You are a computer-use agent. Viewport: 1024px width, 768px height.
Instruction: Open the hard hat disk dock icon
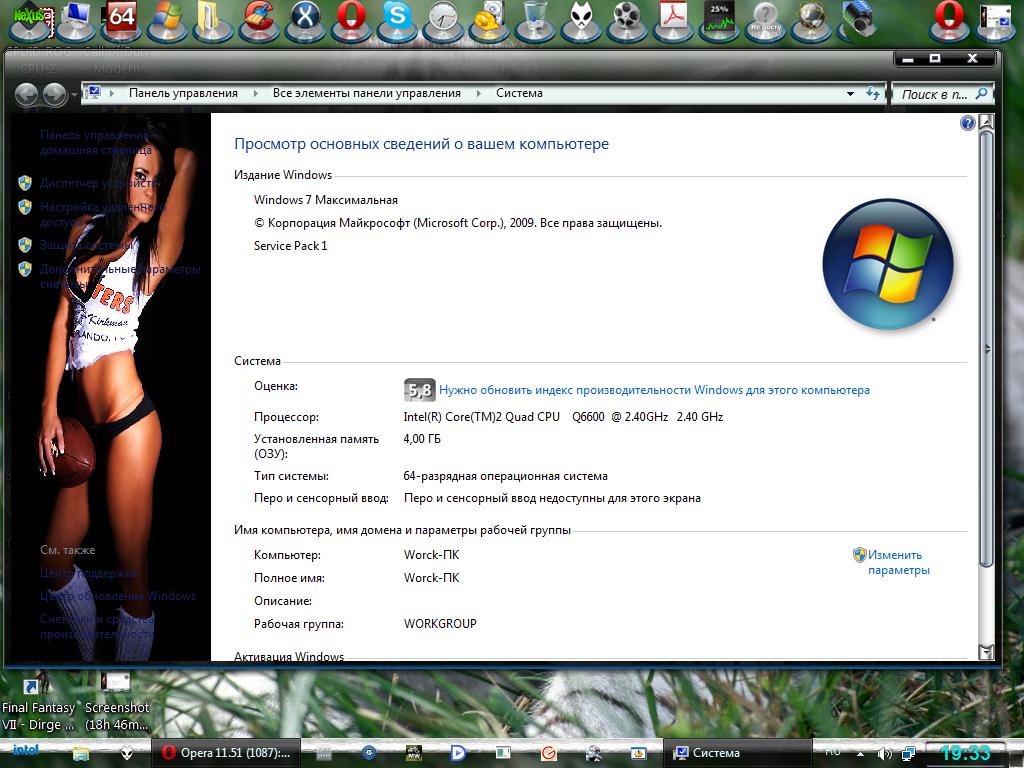(489, 20)
